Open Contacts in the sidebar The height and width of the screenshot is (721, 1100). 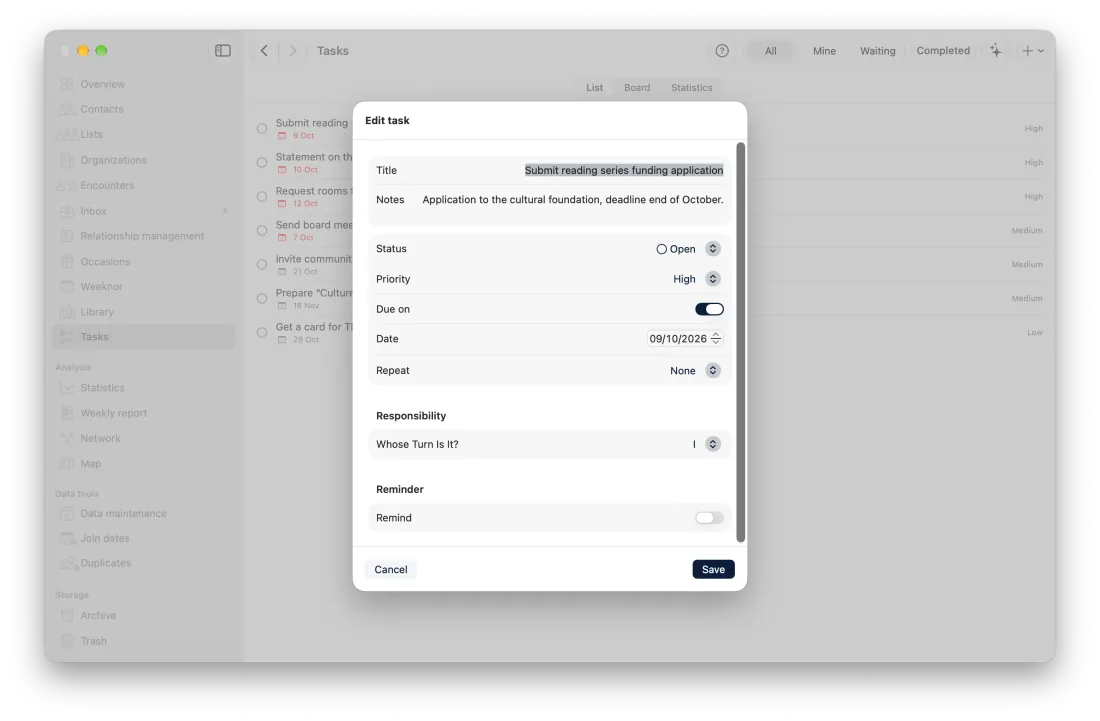(102, 109)
